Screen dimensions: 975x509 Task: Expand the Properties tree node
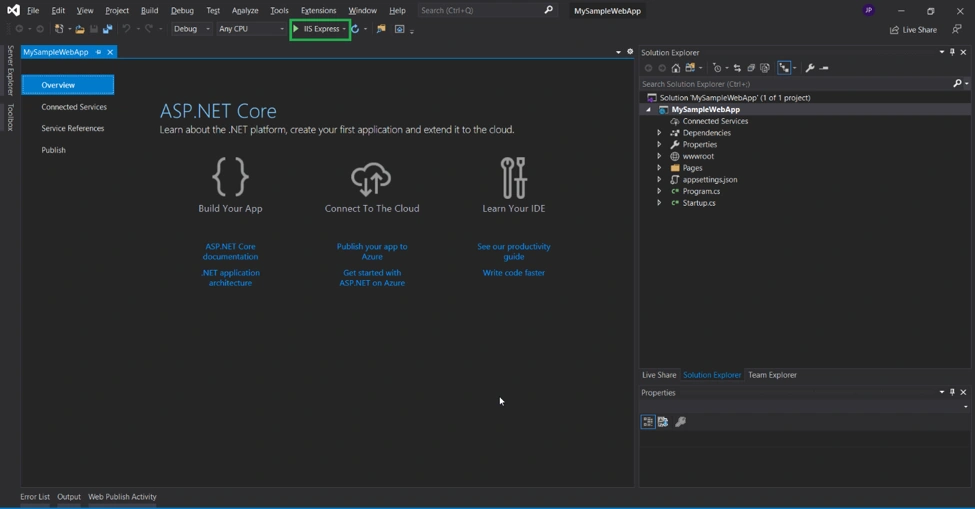pyautogui.click(x=659, y=144)
